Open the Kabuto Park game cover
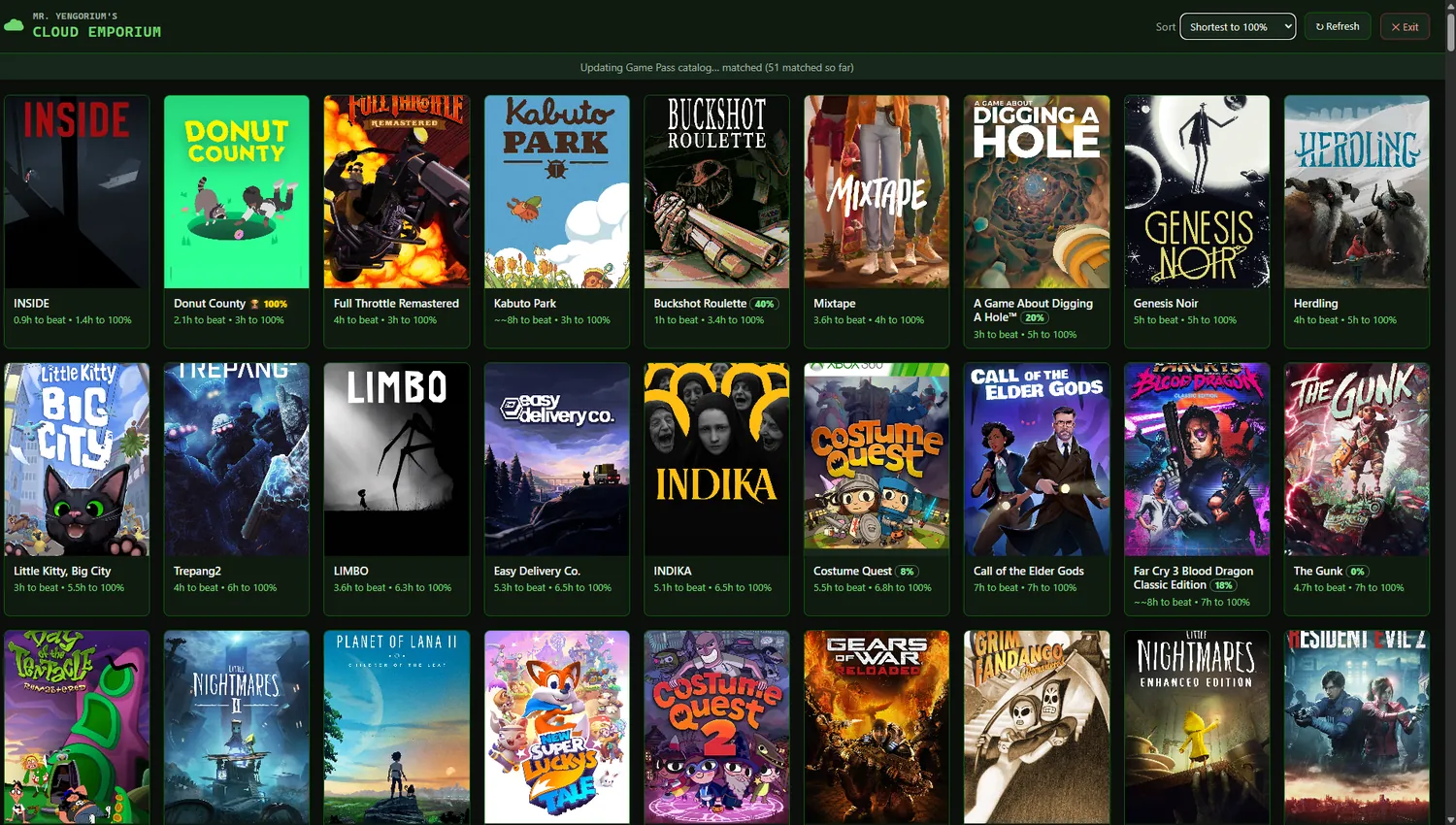The width and height of the screenshot is (1456, 825). click(x=556, y=191)
